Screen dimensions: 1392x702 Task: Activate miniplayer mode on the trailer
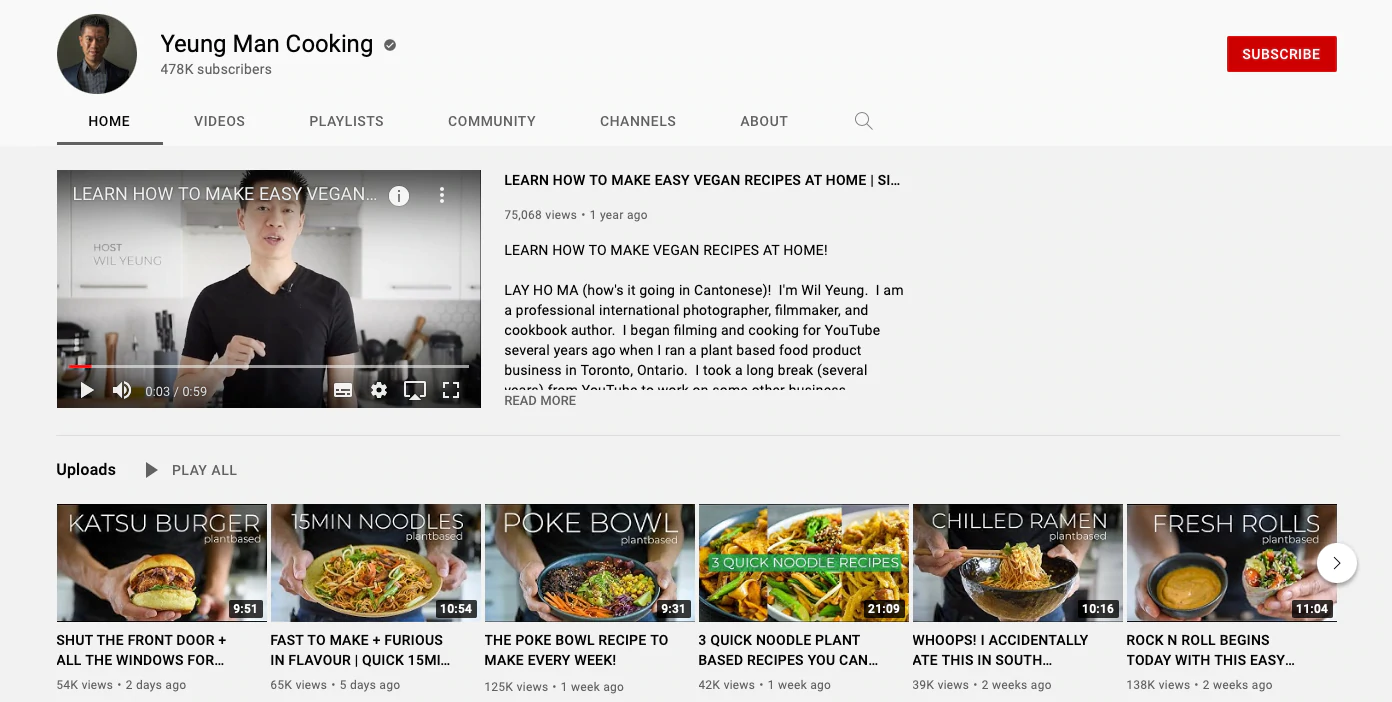[x=415, y=390]
